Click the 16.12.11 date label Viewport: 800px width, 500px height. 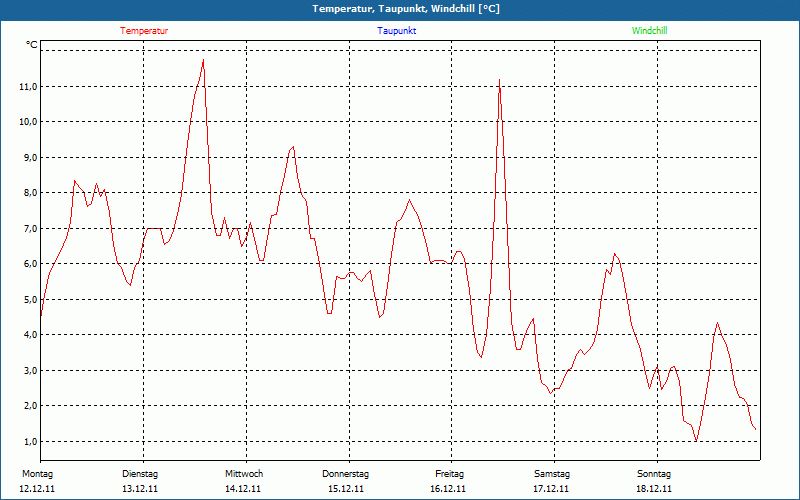coord(448,489)
